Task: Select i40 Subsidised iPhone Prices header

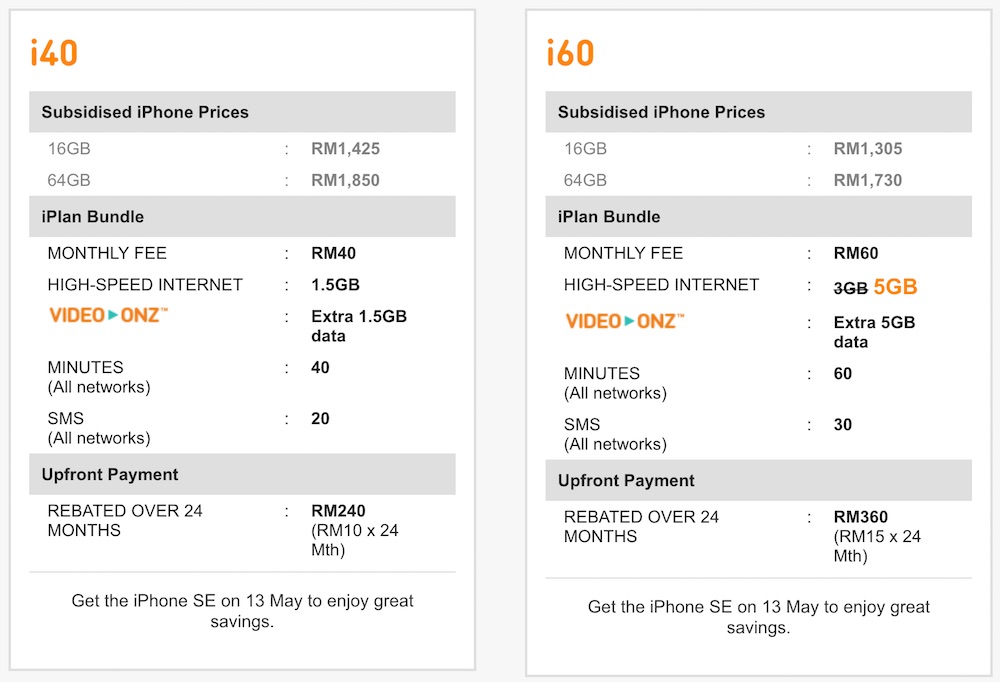Action: 145,112
